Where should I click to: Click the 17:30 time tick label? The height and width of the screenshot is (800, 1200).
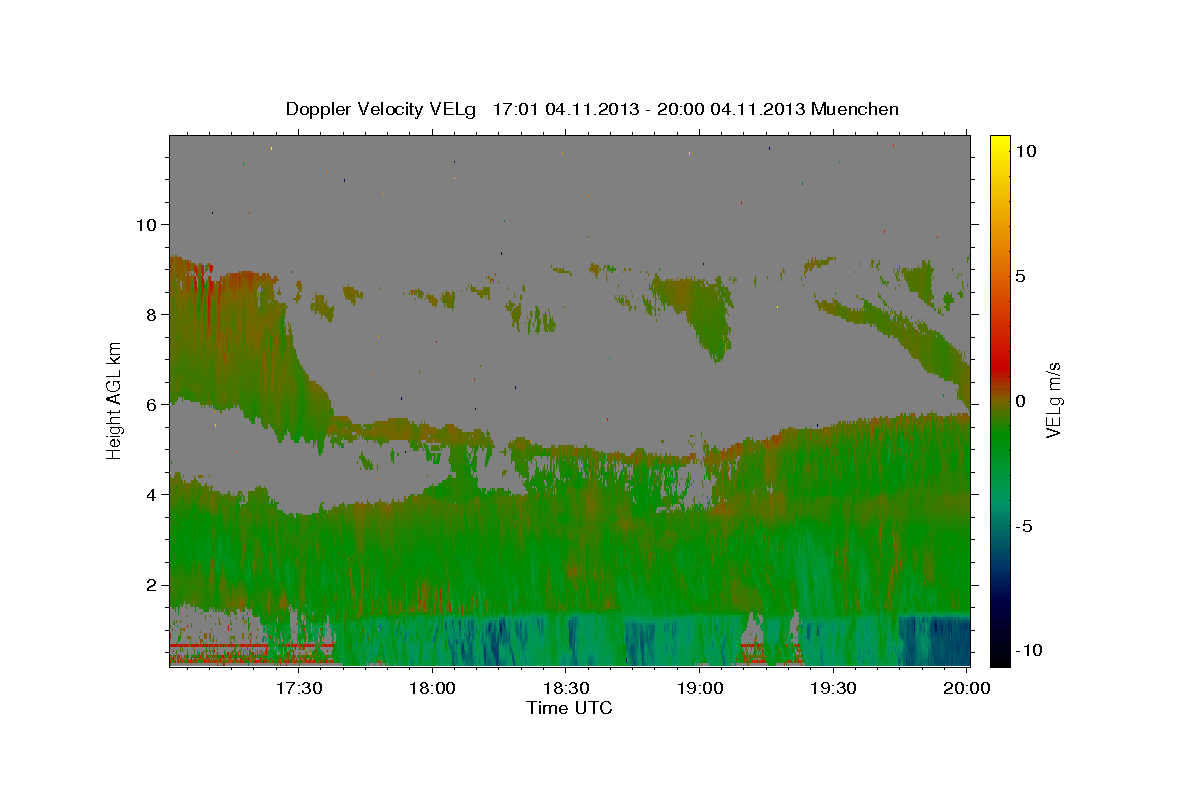coord(298,688)
